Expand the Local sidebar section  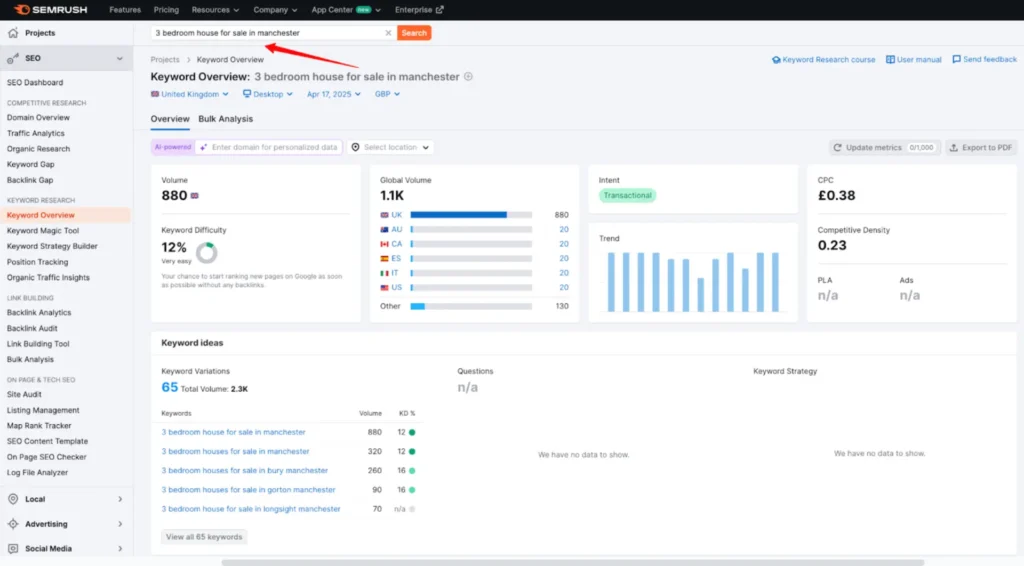(120, 499)
